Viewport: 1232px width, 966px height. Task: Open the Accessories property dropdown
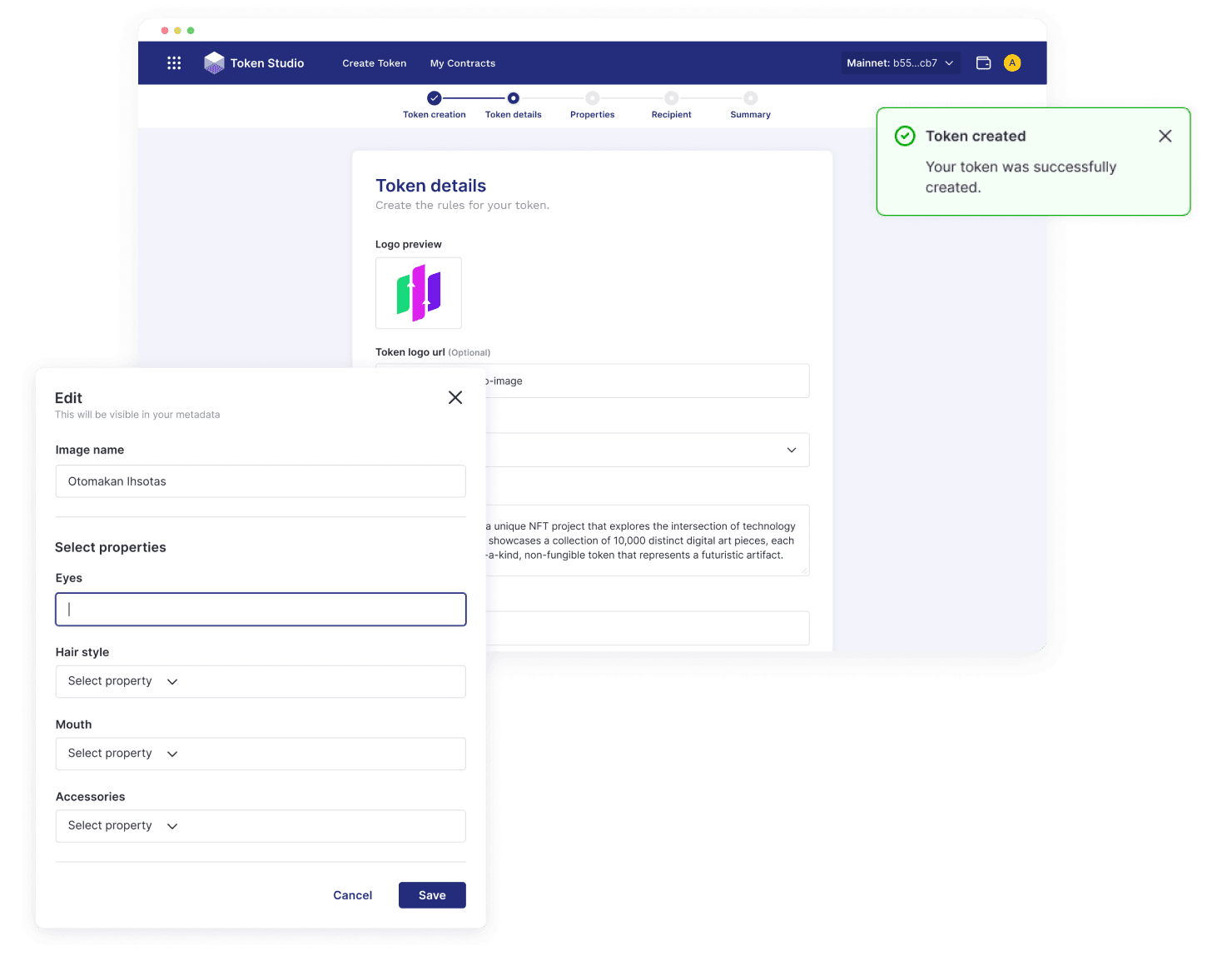pos(261,826)
